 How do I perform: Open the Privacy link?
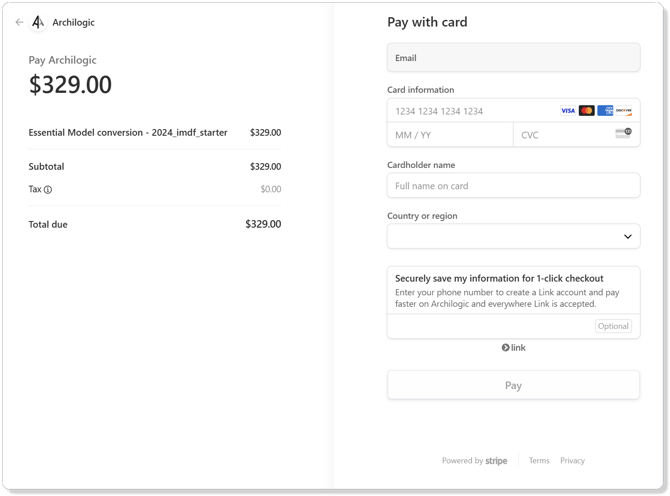coord(572,461)
